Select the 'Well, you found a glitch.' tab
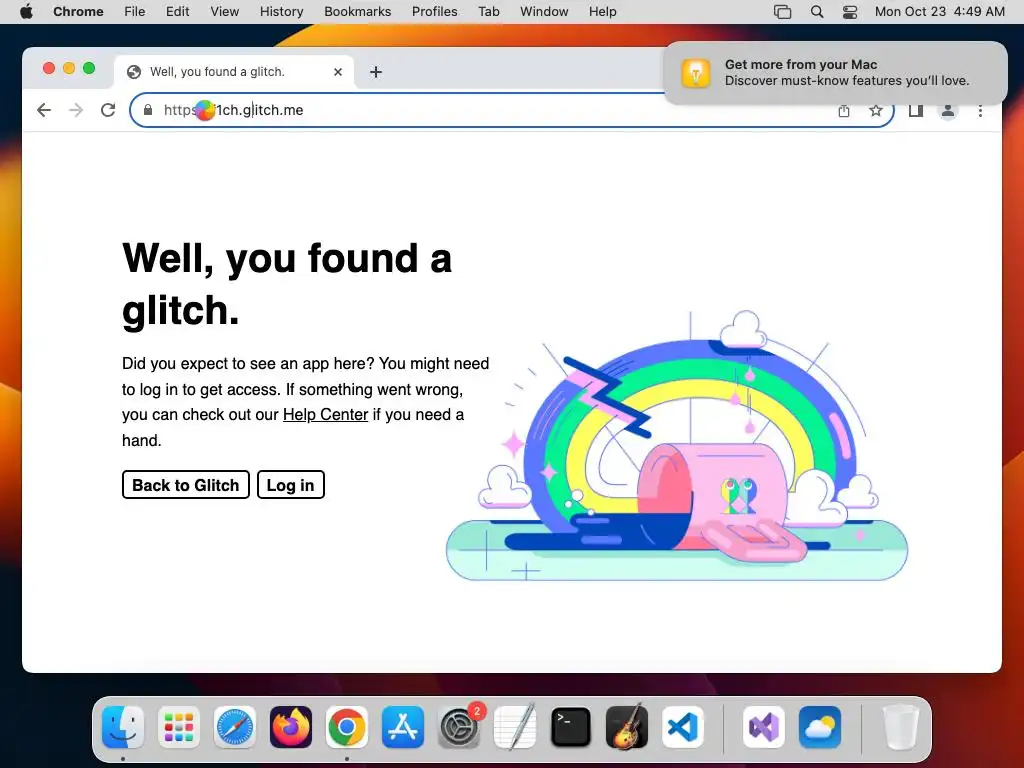 234,72
